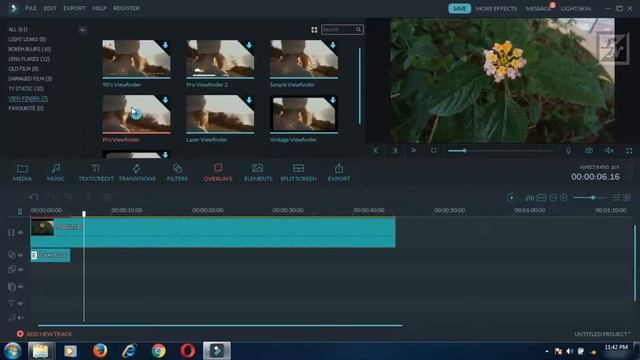Click the Export icon in toolbar

coord(339,173)
